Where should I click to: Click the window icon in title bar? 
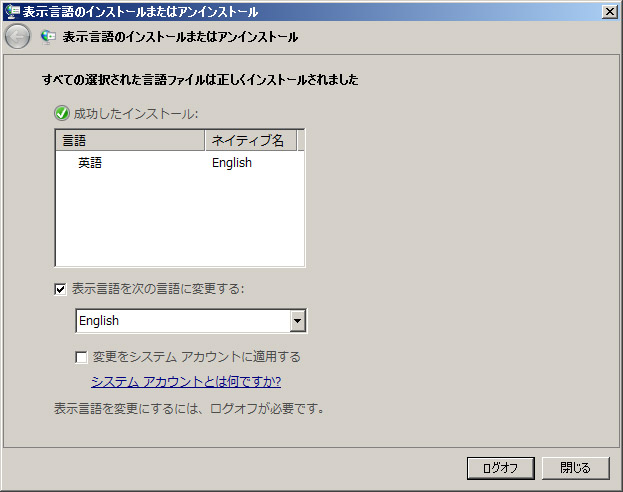[11, 12]
